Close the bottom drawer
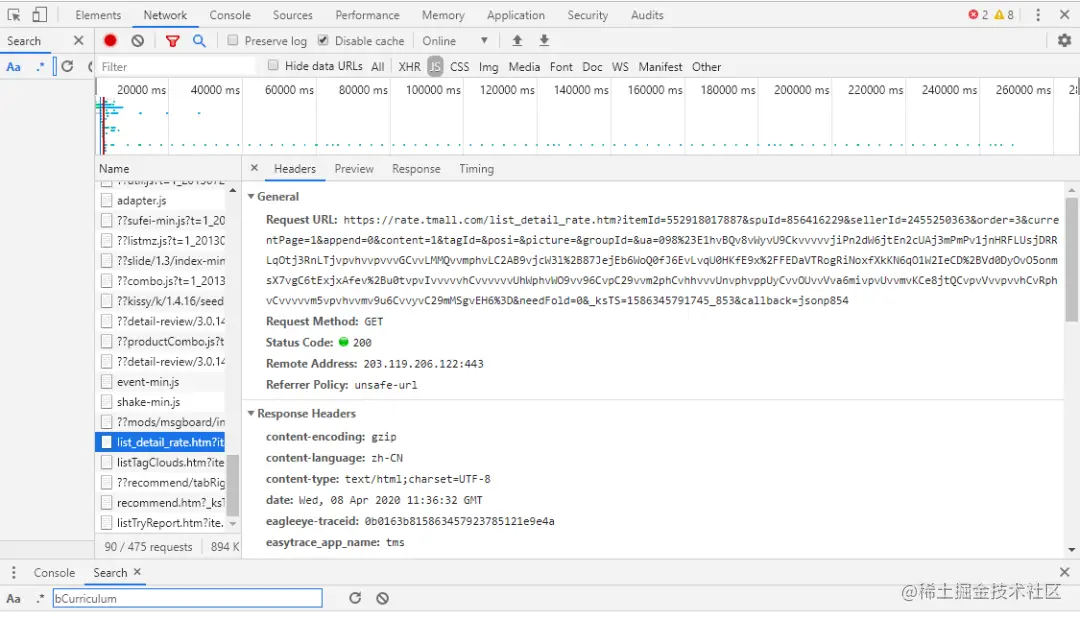 (1064, 572)
